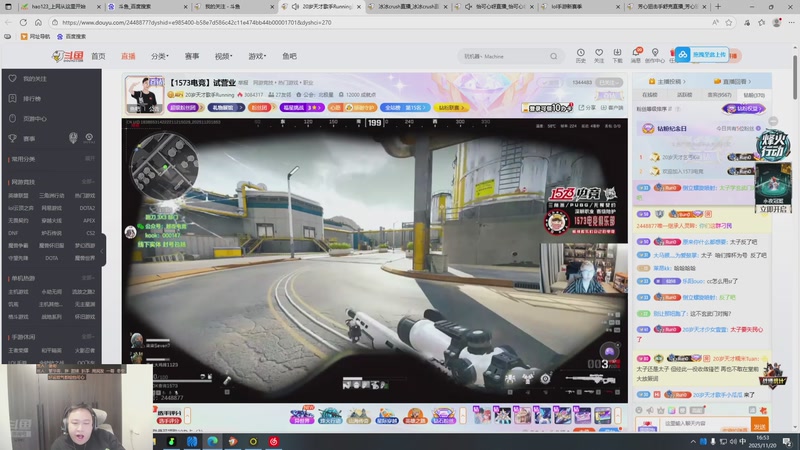This screenshot has width=800, height=450.
Task: Collapse the floating promo with minus icon
Action: 773,121
